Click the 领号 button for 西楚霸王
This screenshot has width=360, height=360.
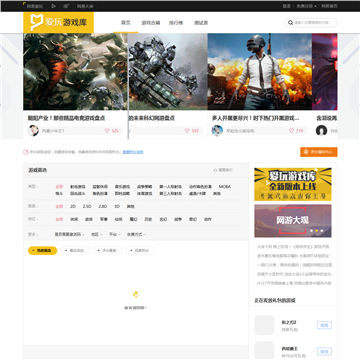324,351
